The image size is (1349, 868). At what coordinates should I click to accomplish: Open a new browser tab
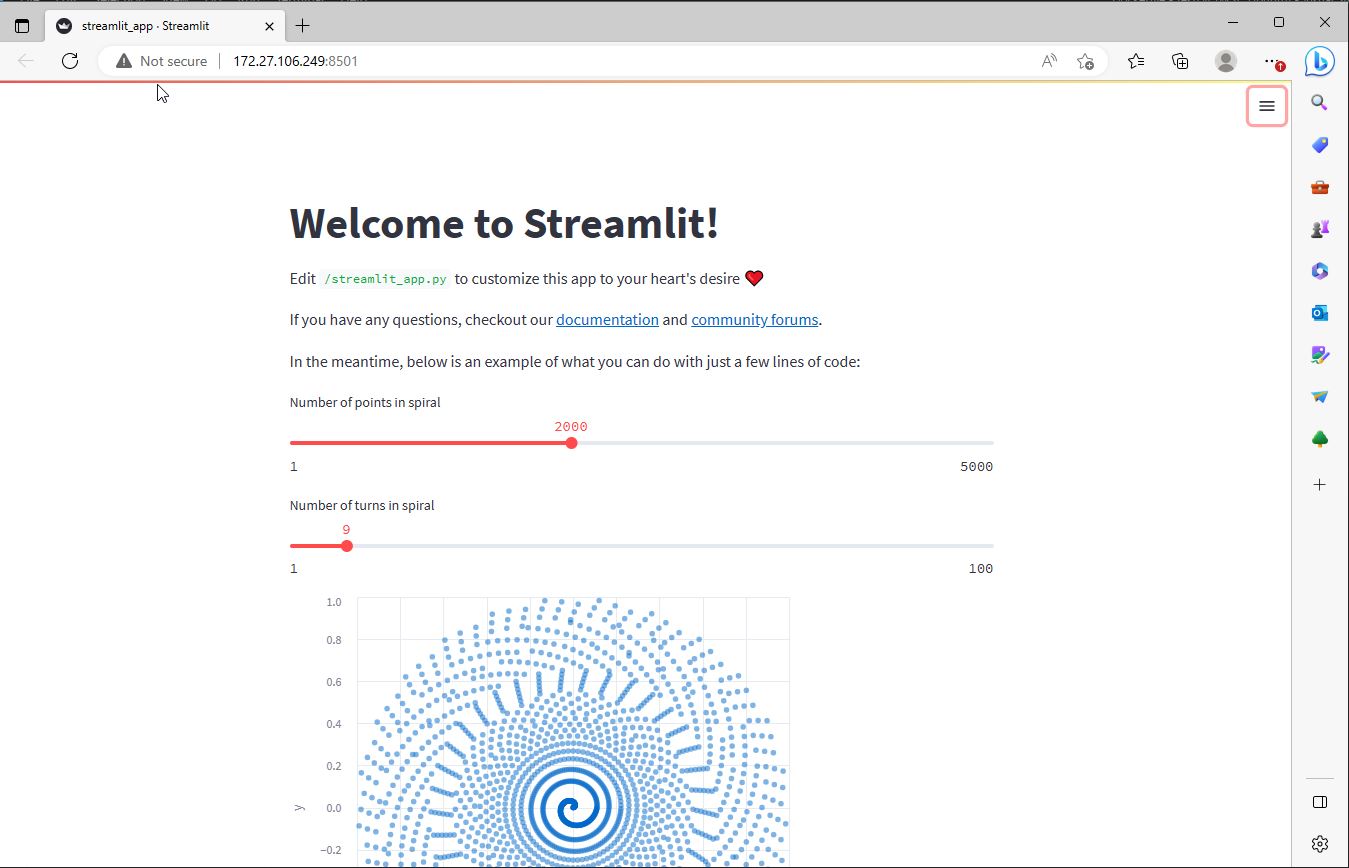pos(302,26)
